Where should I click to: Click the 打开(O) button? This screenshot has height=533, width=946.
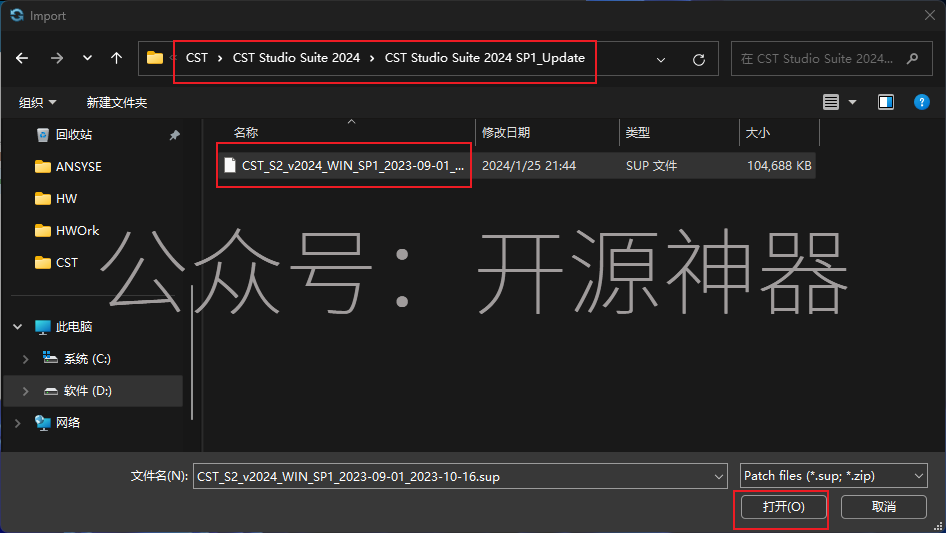[x=783, y=506]
